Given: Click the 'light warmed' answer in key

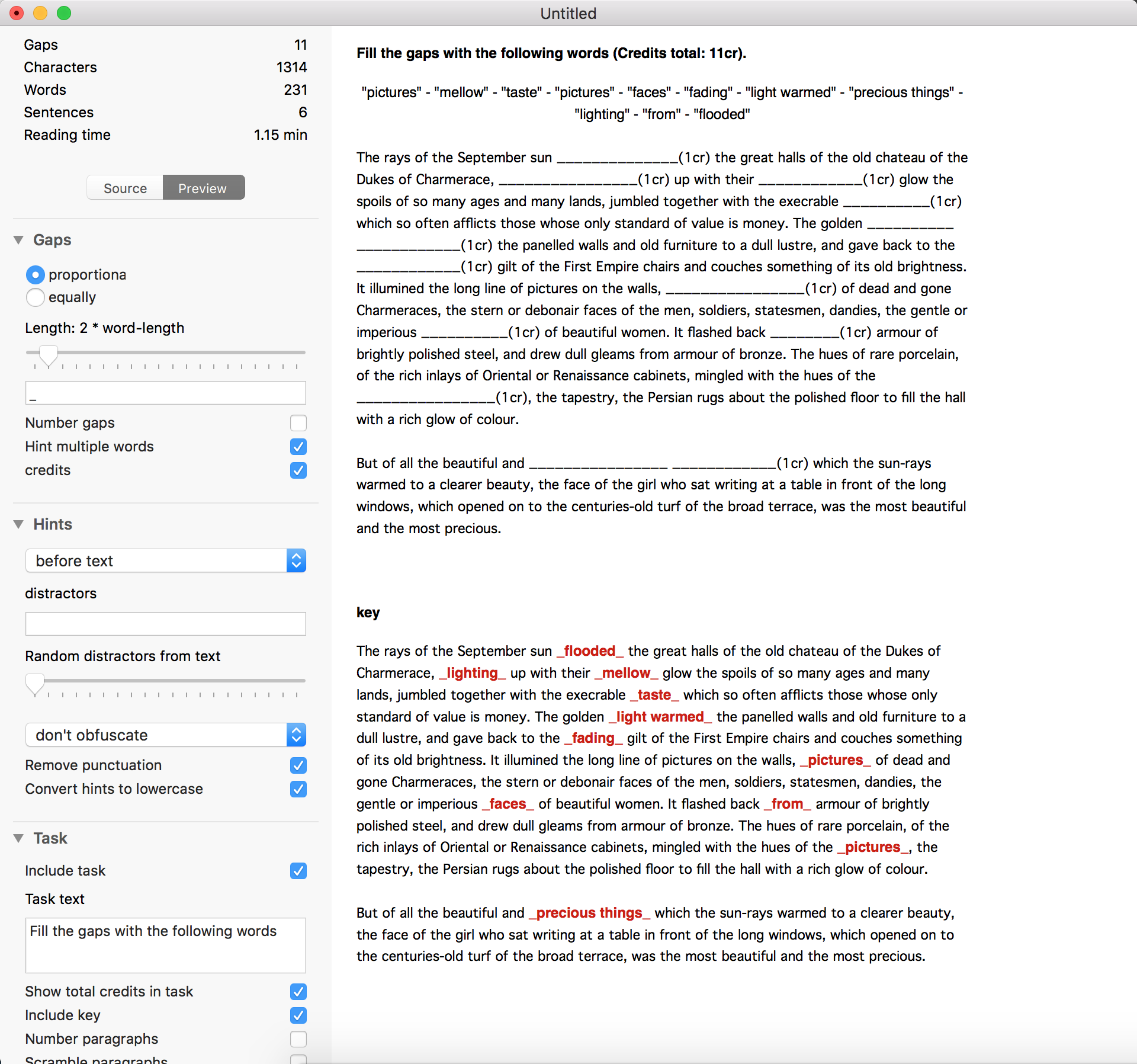Looking at the screenshot, I should (660, 717).
